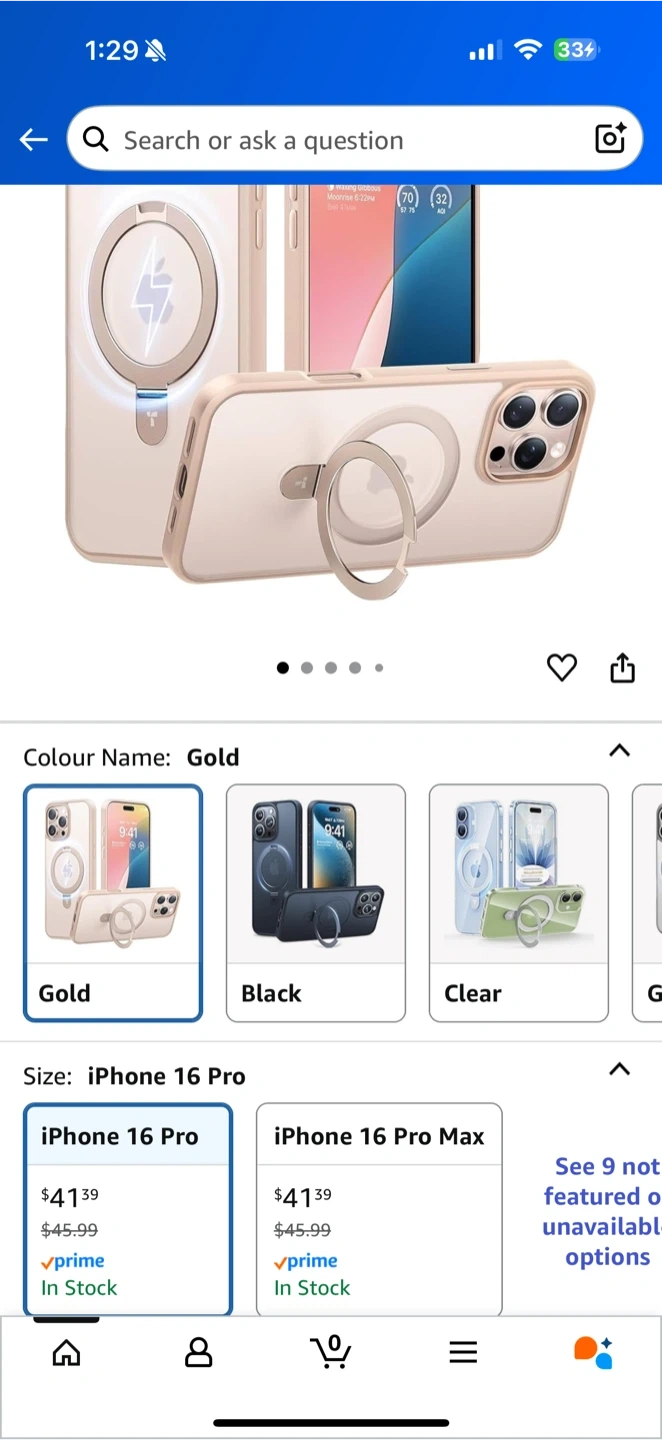Collapse the Colour Name section

coord(620,750)
